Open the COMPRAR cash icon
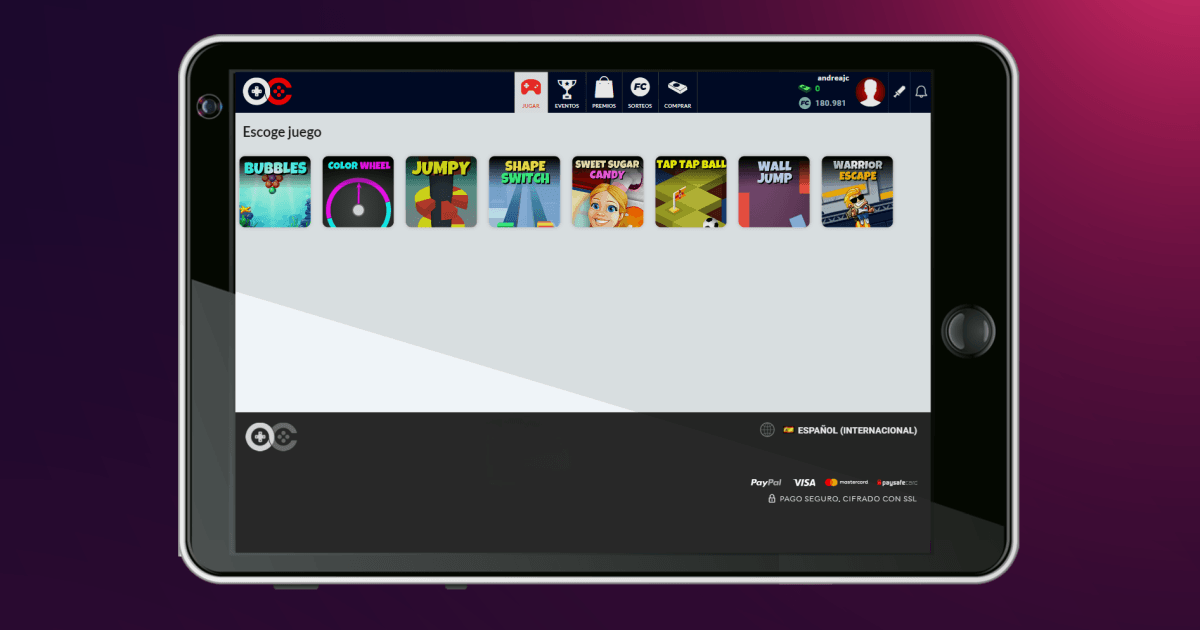 678,91
